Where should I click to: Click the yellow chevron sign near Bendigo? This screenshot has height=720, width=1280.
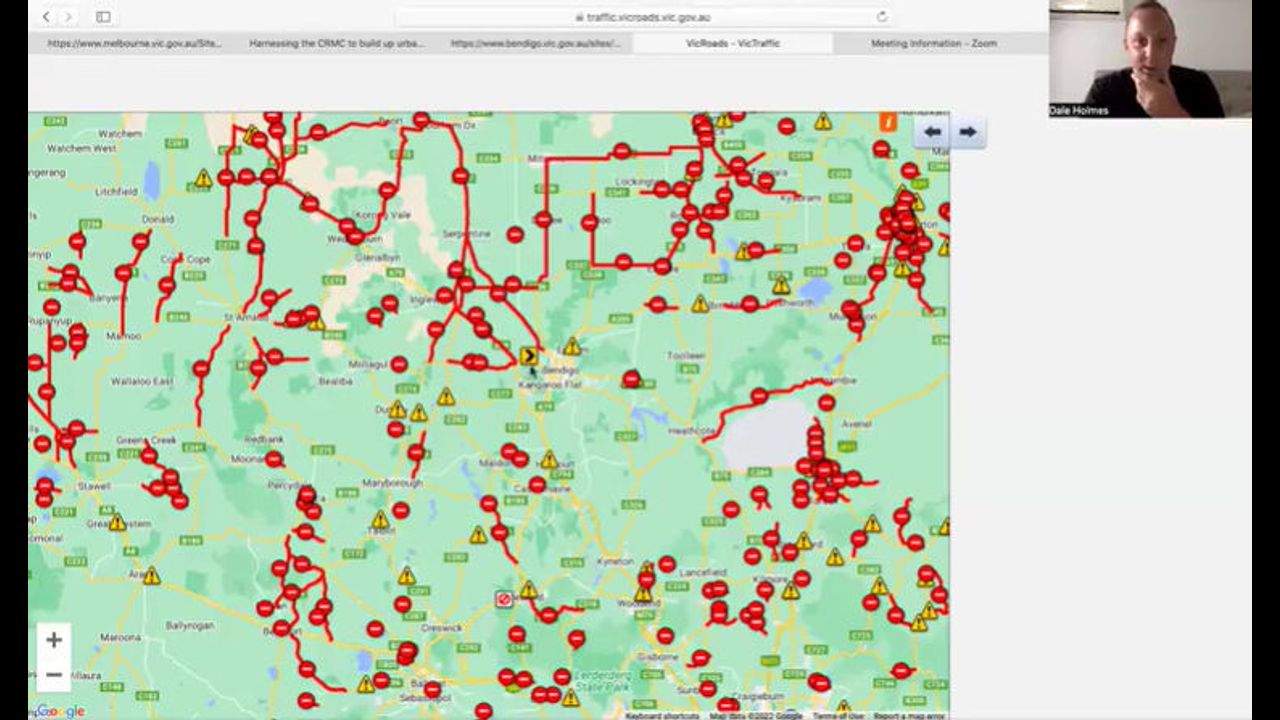pos(529,355)
